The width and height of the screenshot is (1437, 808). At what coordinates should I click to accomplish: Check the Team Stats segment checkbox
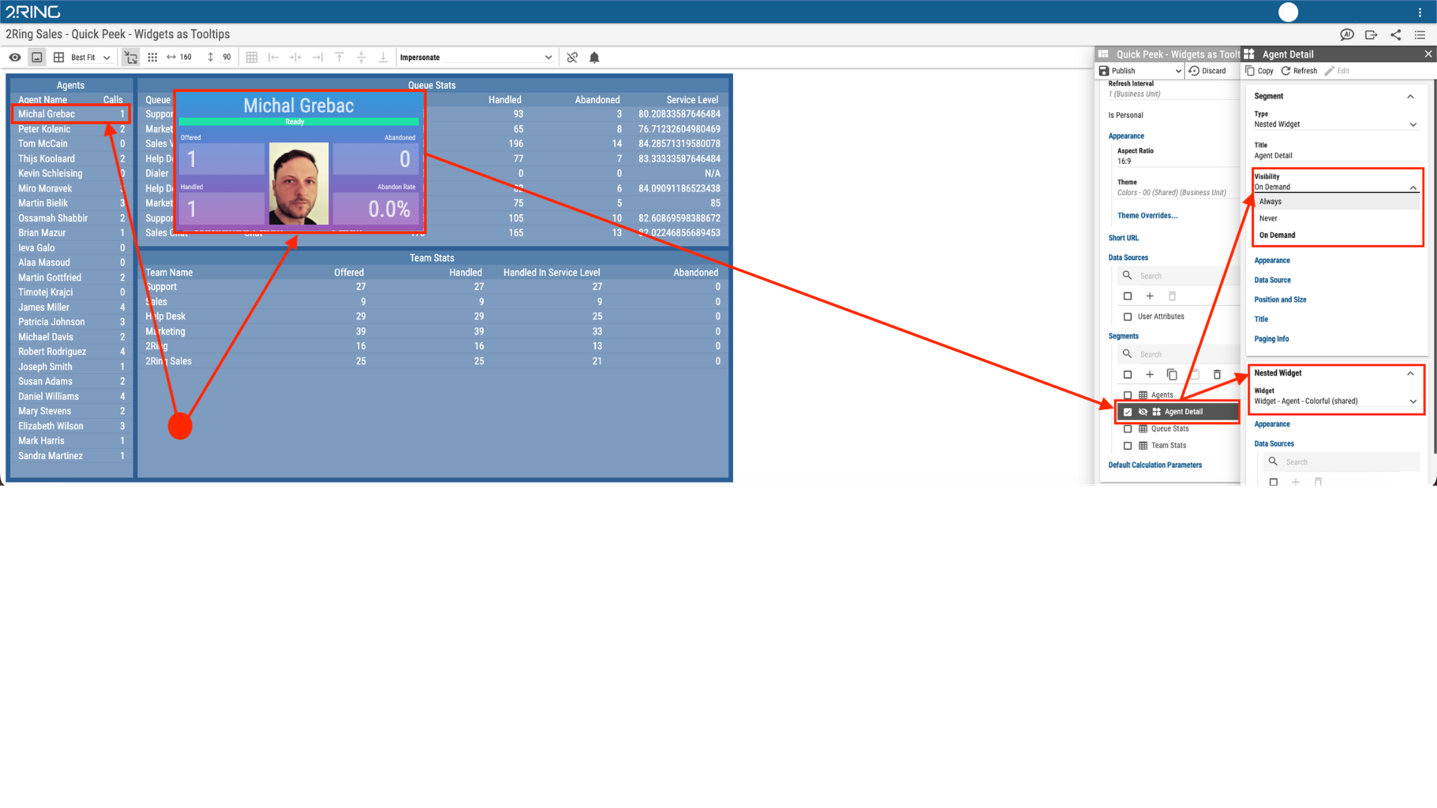(1127, 446)
